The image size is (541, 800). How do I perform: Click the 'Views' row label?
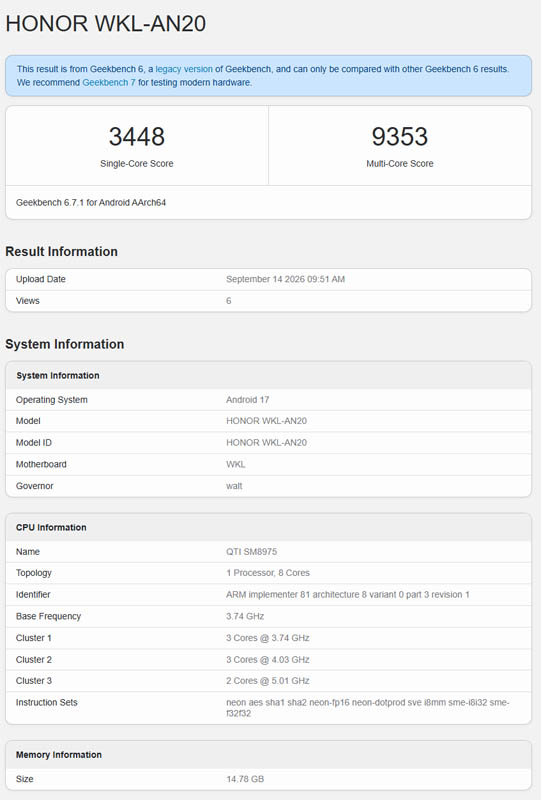pos(28,301)
